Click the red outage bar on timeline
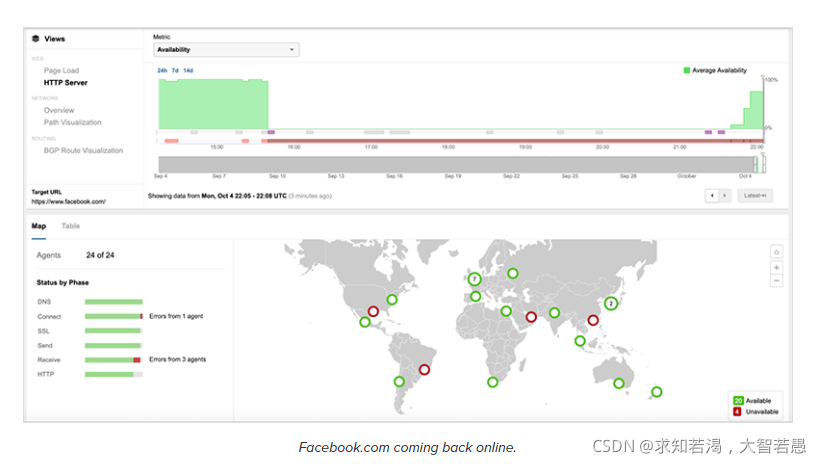This screenshot has width=822, height=464. [515, 141]
